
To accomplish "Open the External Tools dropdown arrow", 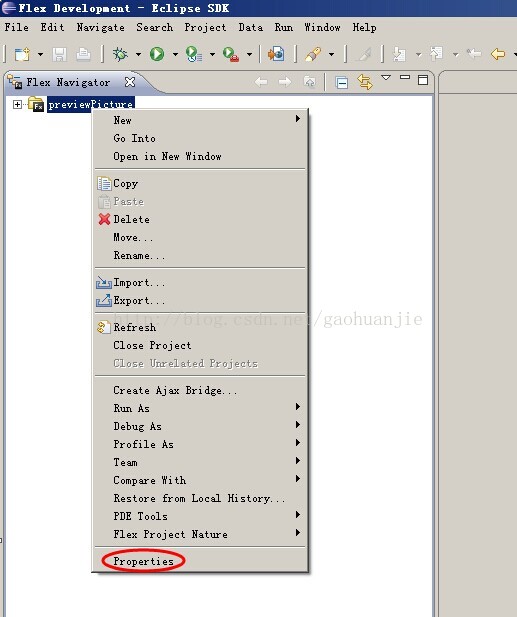I will [x=249, y=54].
